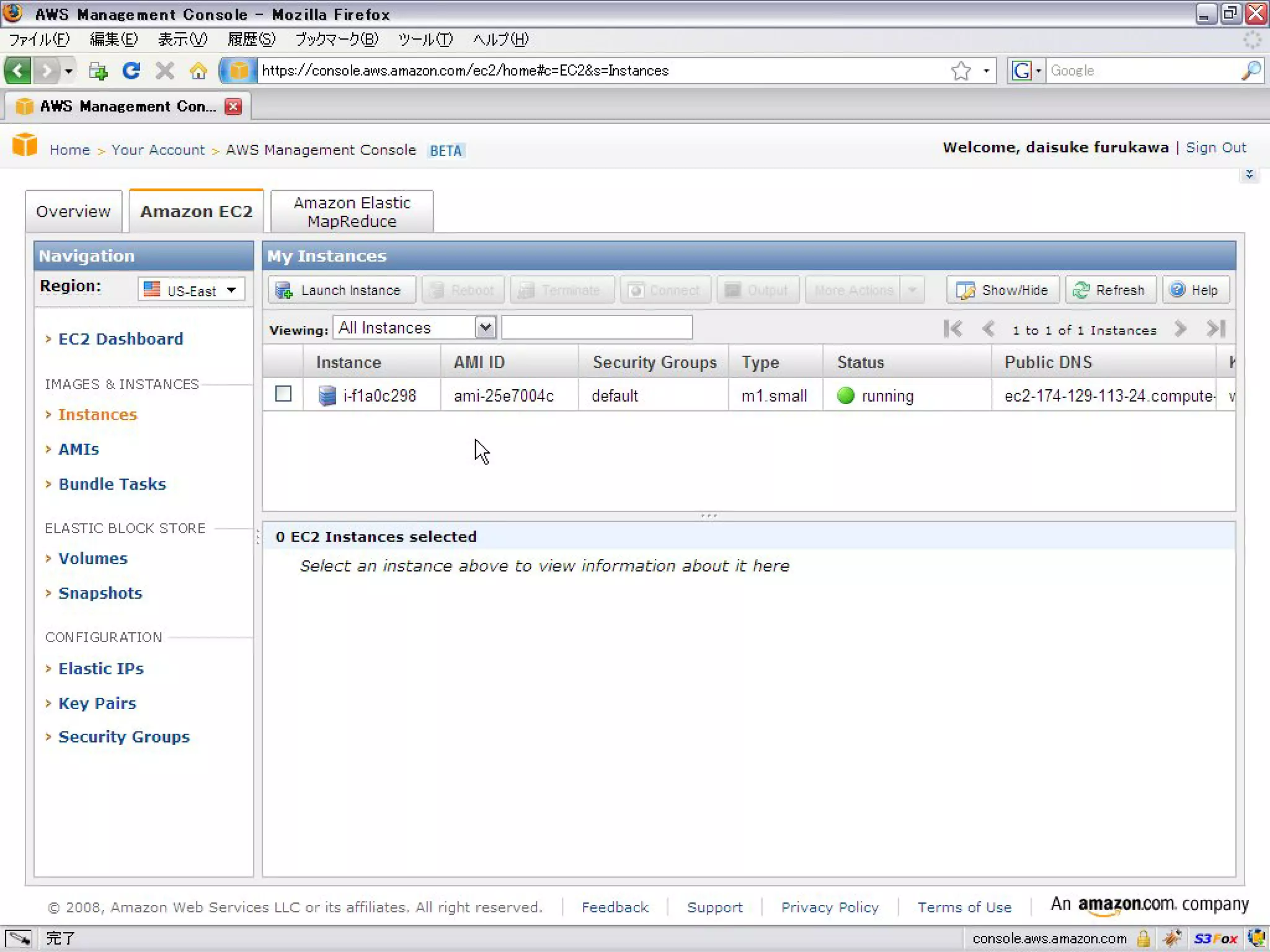Click the search magnifier icon
1270x952 pixels.
(1251, 71)
